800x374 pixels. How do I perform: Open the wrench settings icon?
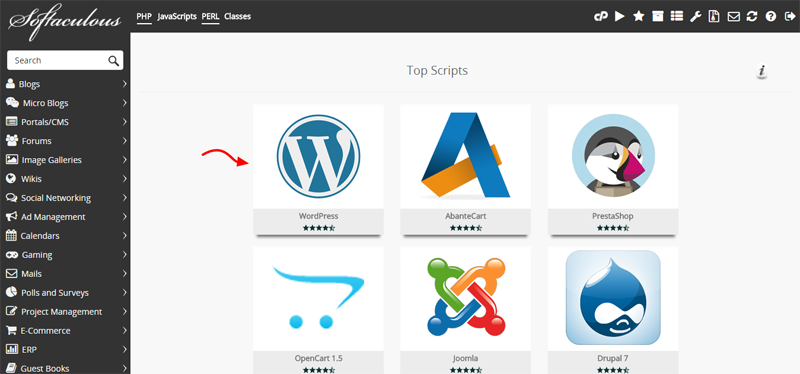(696, 16)
